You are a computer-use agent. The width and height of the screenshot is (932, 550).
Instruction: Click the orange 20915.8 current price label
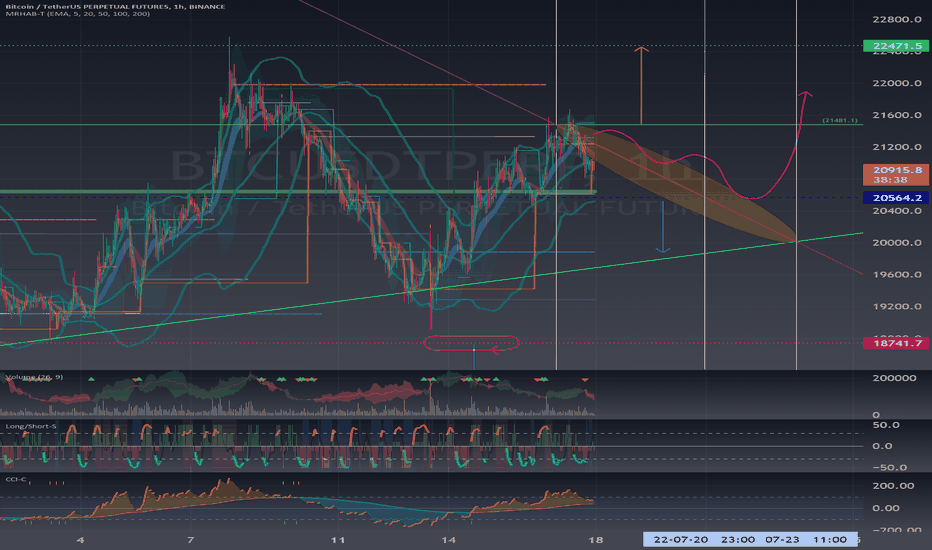896,170
